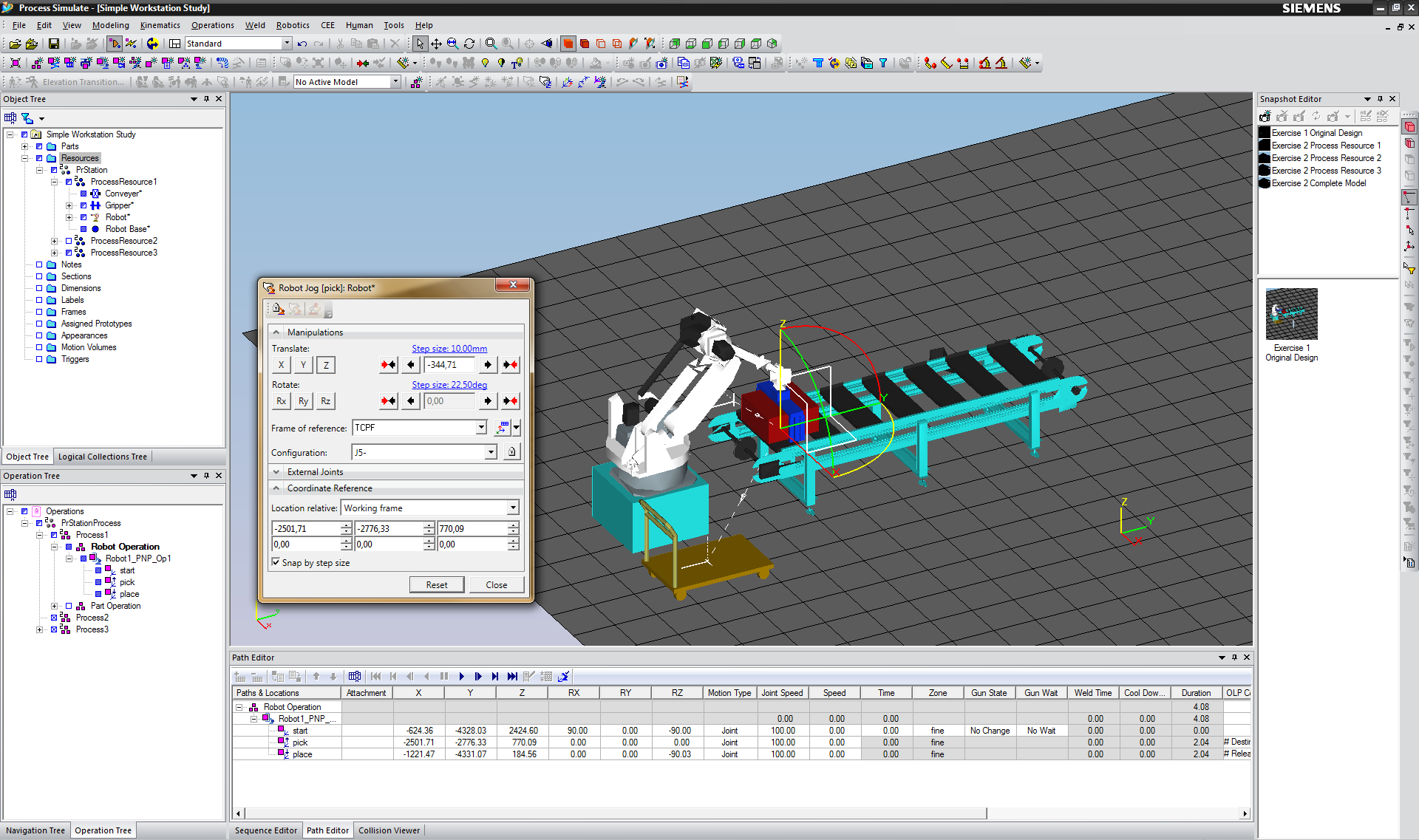1419x840 pixels.
Task: Click the Undo arrow icon
Action: (x=302, y=44)
